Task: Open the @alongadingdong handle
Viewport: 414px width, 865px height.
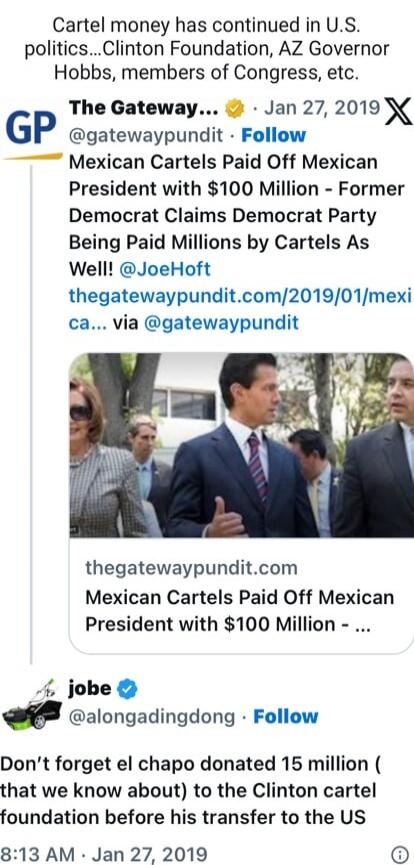Action: pyautogui.click(x=152, y=717)
